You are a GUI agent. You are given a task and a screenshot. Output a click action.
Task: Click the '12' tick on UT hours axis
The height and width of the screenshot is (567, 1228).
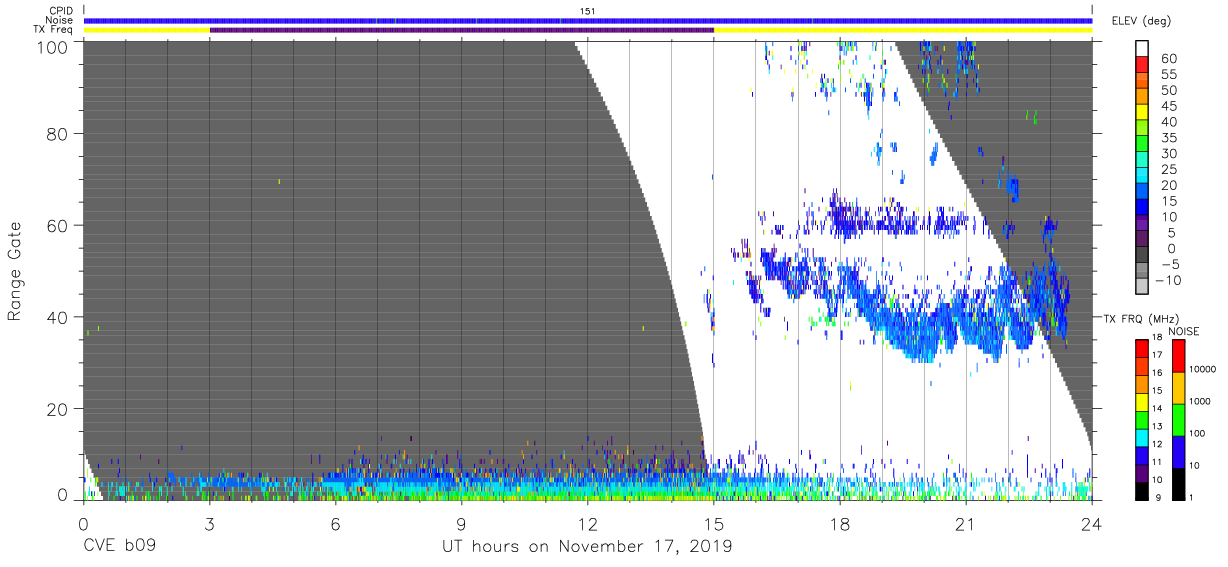[588, 523]
